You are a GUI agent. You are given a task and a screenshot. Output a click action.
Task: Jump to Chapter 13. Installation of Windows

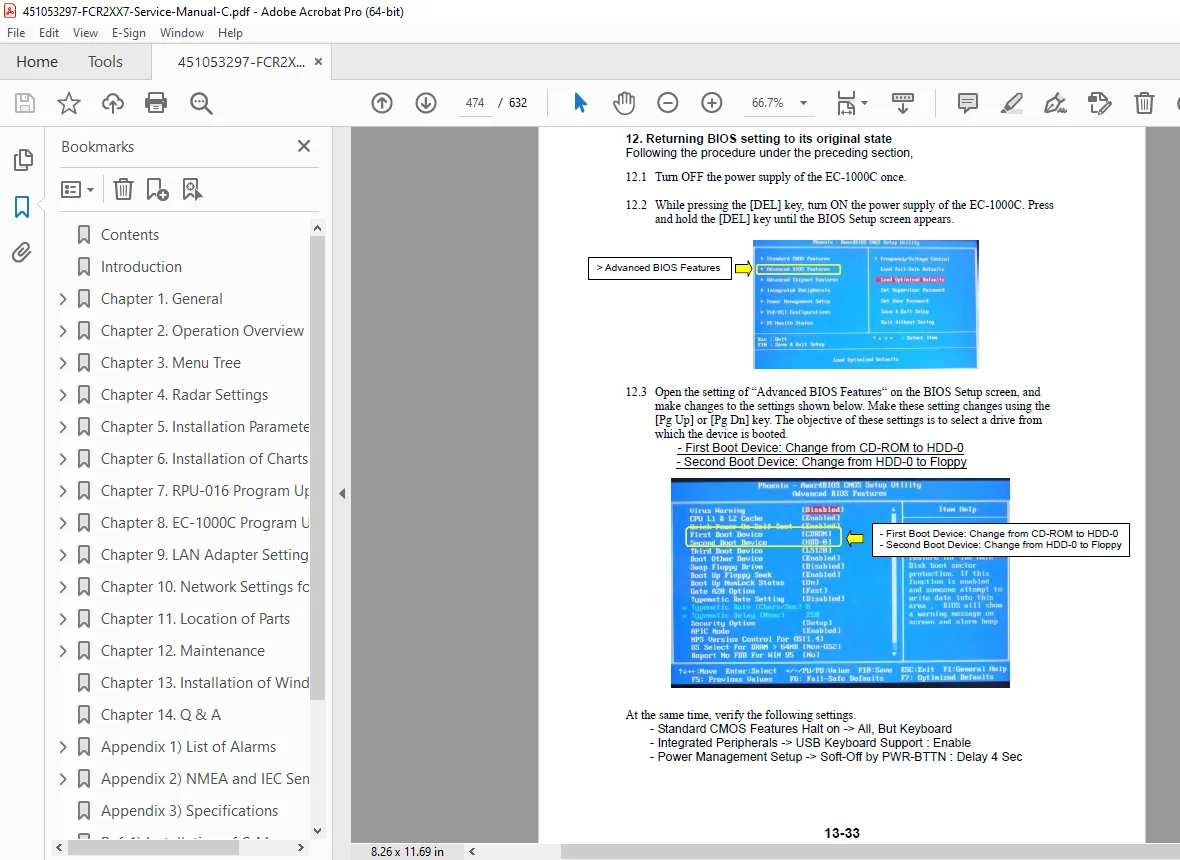(x=205, y=683)
